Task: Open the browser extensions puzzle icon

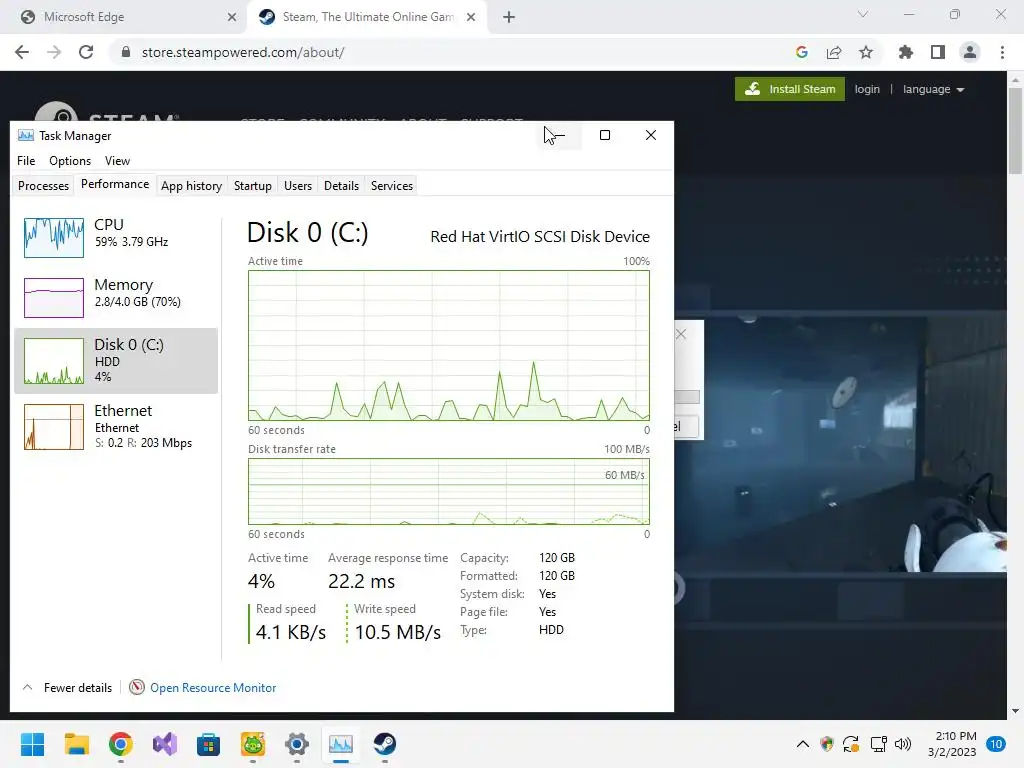Action: [906, 52]
